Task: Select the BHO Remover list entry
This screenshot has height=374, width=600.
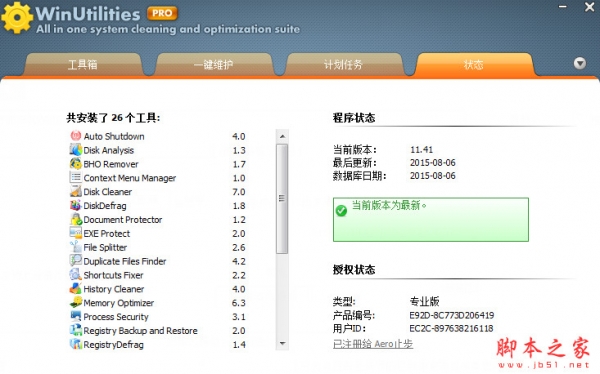Action: (111, 164)
